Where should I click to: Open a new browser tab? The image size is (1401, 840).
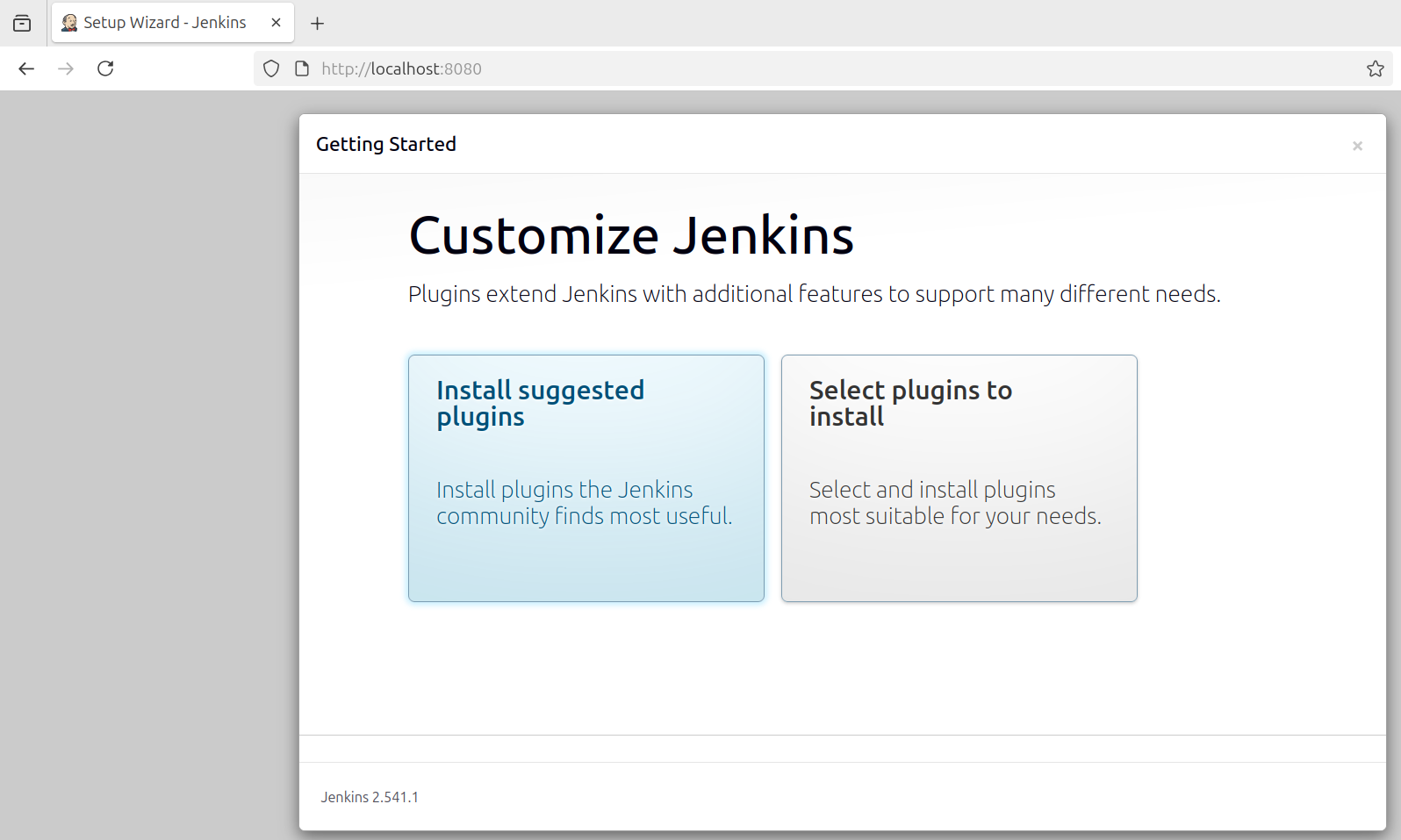[318, 24]
